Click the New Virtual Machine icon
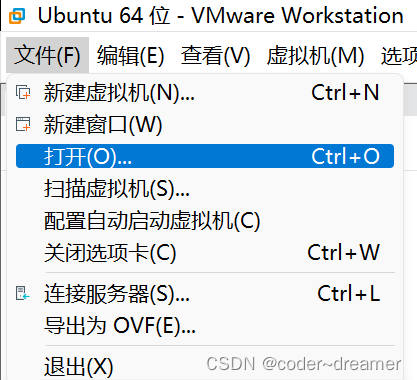The height and width of the screenshot is (380, 417). click(x=23, y=92)
